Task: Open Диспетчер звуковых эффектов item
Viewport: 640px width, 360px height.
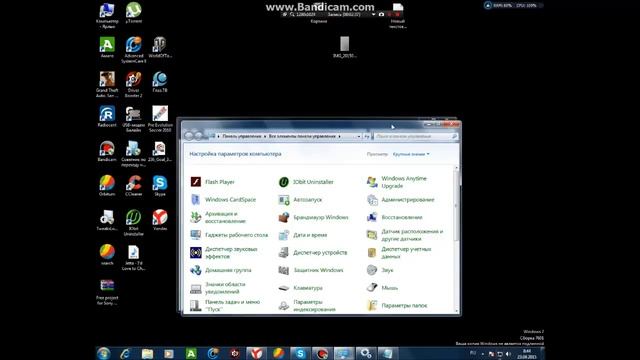Action: (224, 253)
